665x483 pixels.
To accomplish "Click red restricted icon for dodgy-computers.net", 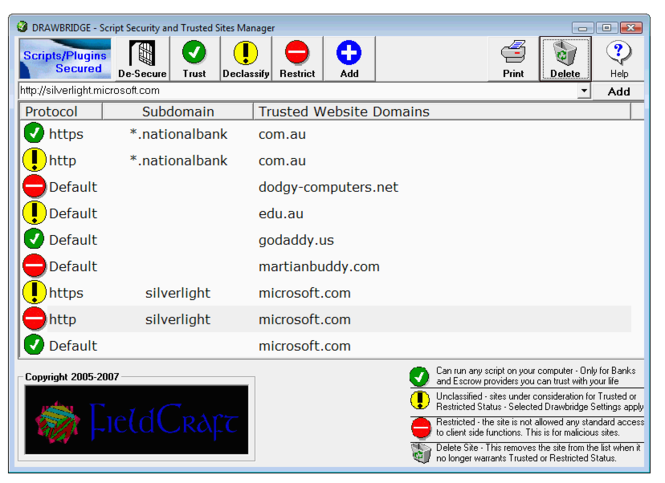I will coord(34,186).
